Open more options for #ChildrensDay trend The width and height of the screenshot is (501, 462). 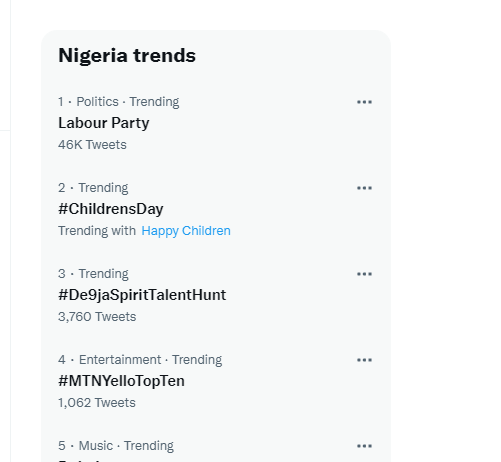coord(364,188)
